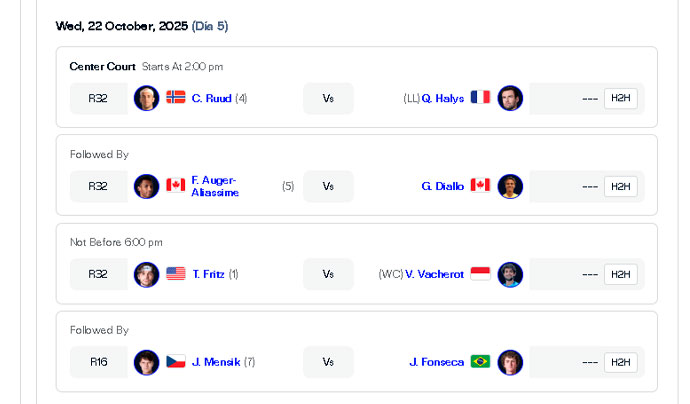Click the Brazil flag beside Fonseca
The width and height of the screenshot is (690, 404).
pos(481,362)
